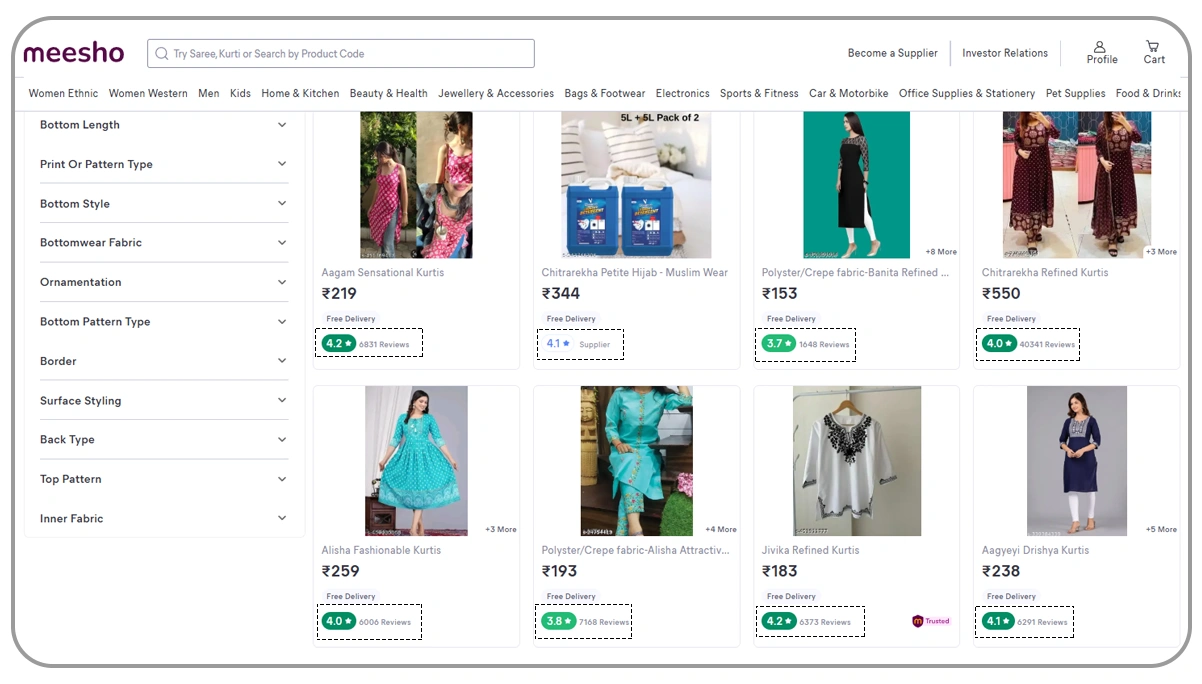The image size is (1202, 684).
Task: Click the 4.1 supplier rating badge under Chitrarekha Hijab
Action: (x=557, y=344)
